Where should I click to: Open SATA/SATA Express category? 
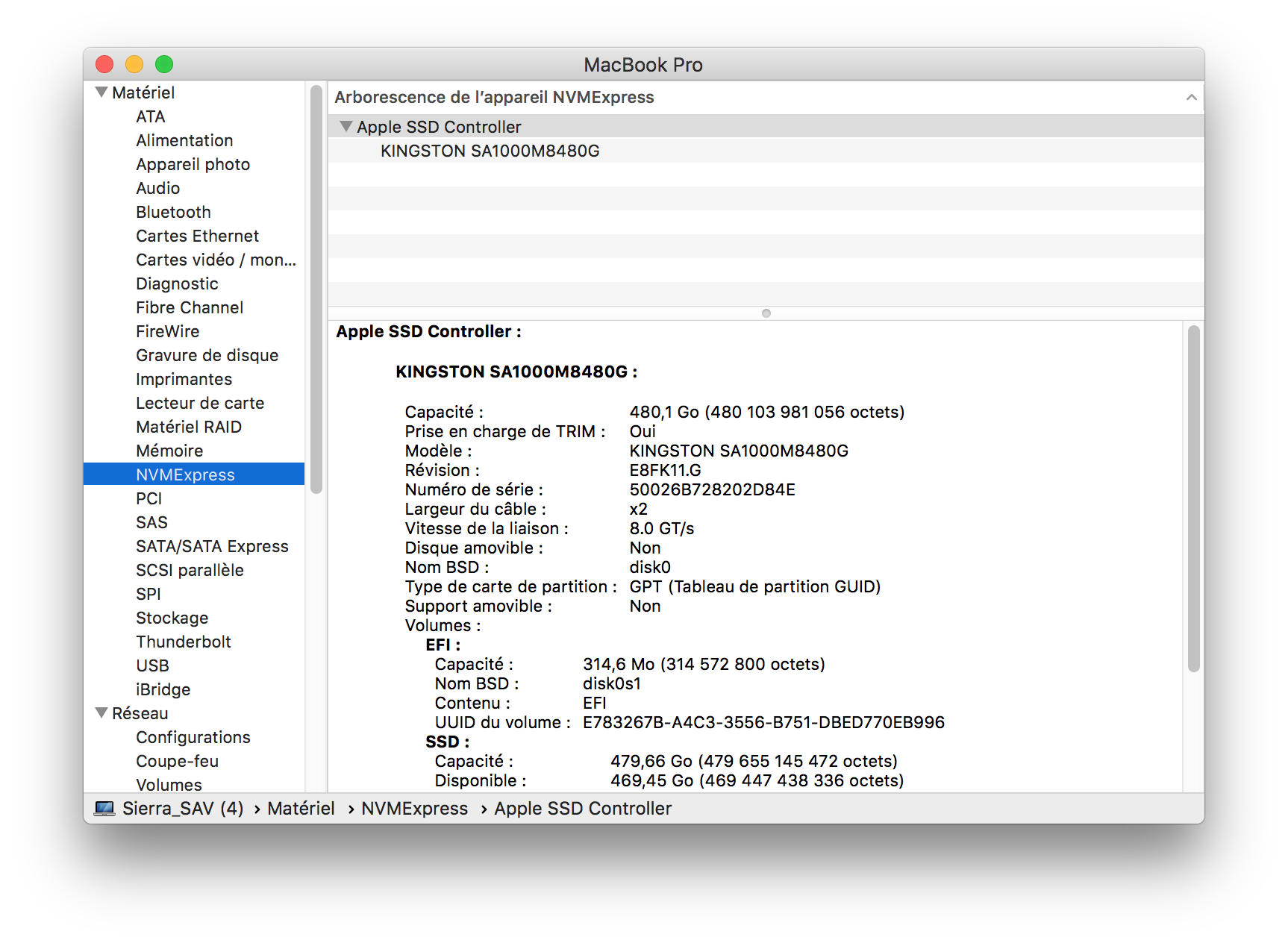pyautogui.click(x=212, y=546)
